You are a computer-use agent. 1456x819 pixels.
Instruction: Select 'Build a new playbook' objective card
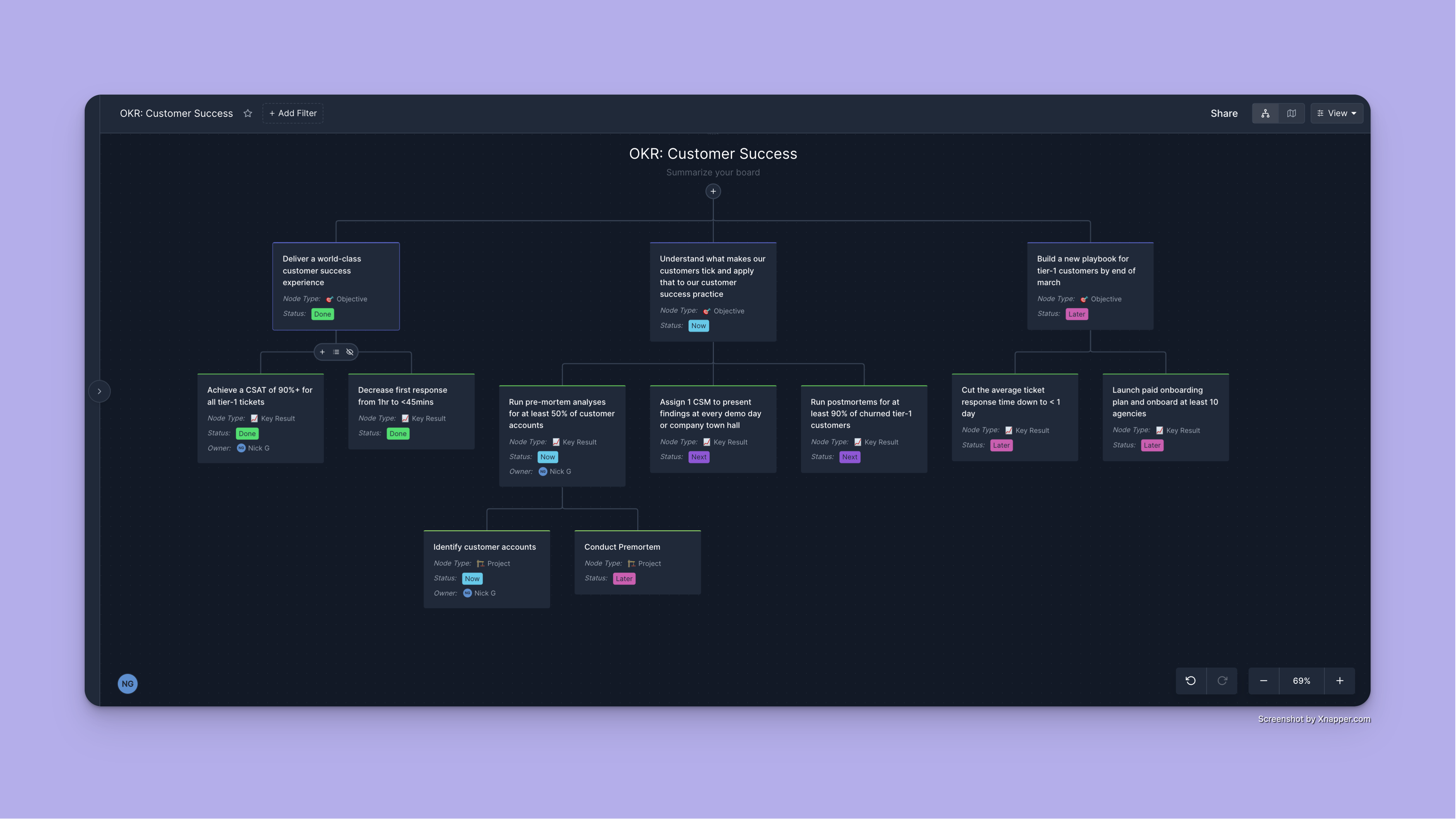[1090, 286]
